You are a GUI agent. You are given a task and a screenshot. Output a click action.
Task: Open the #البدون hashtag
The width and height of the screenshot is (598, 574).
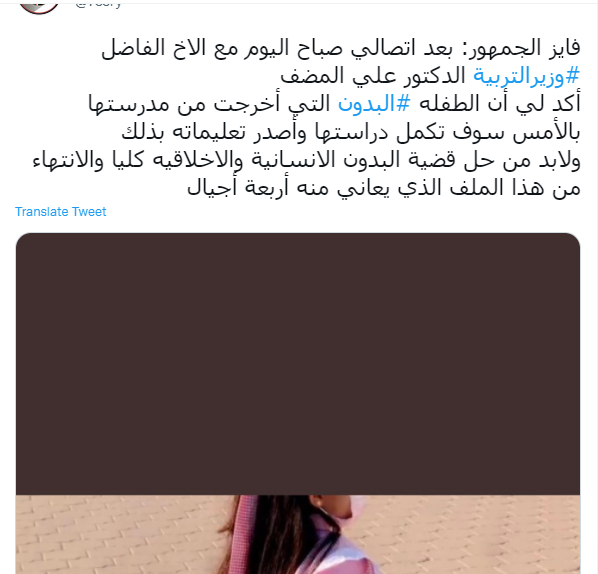[374, 103]
